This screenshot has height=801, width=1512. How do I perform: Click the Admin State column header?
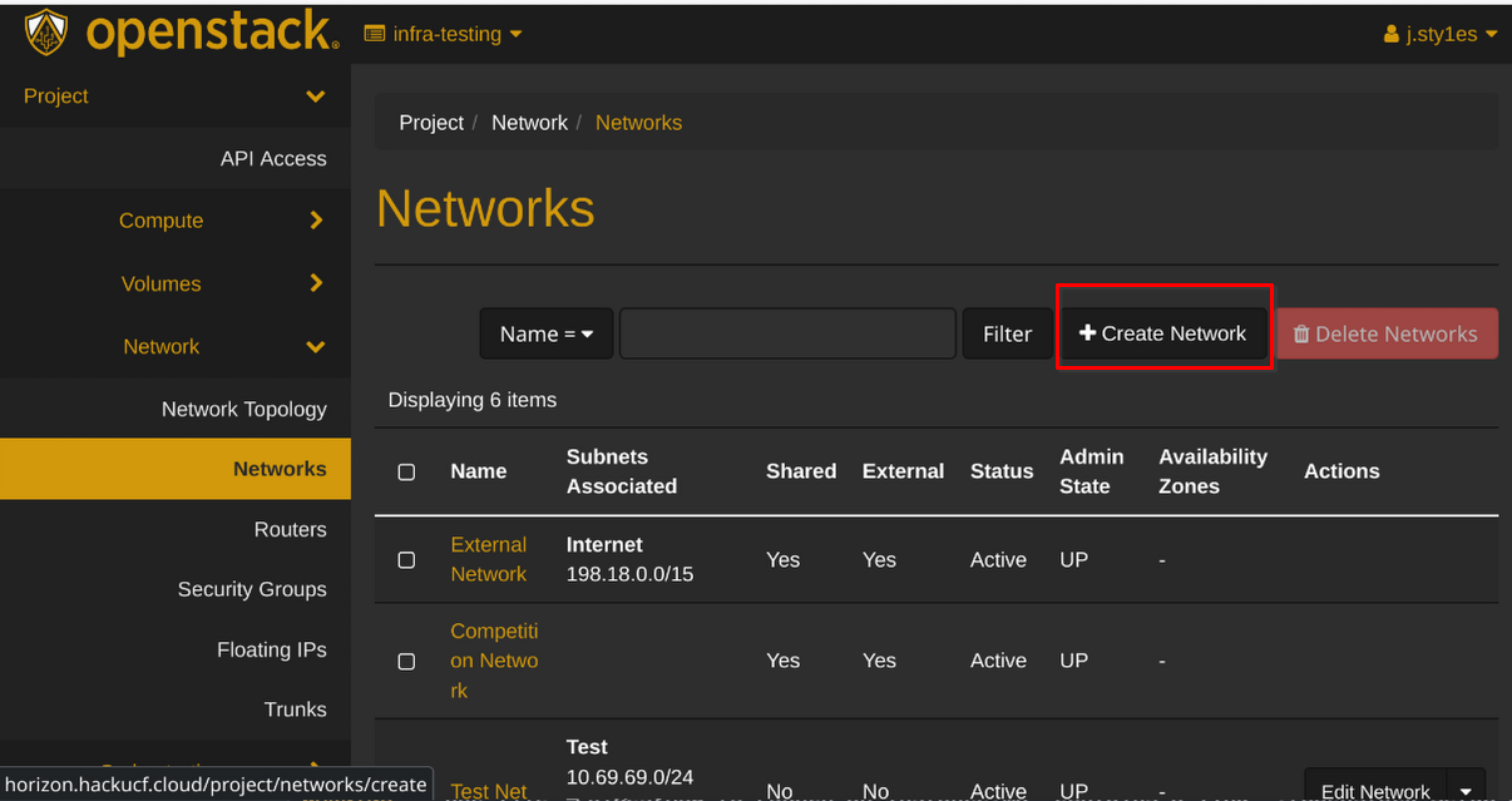(x=1091, y=471)
